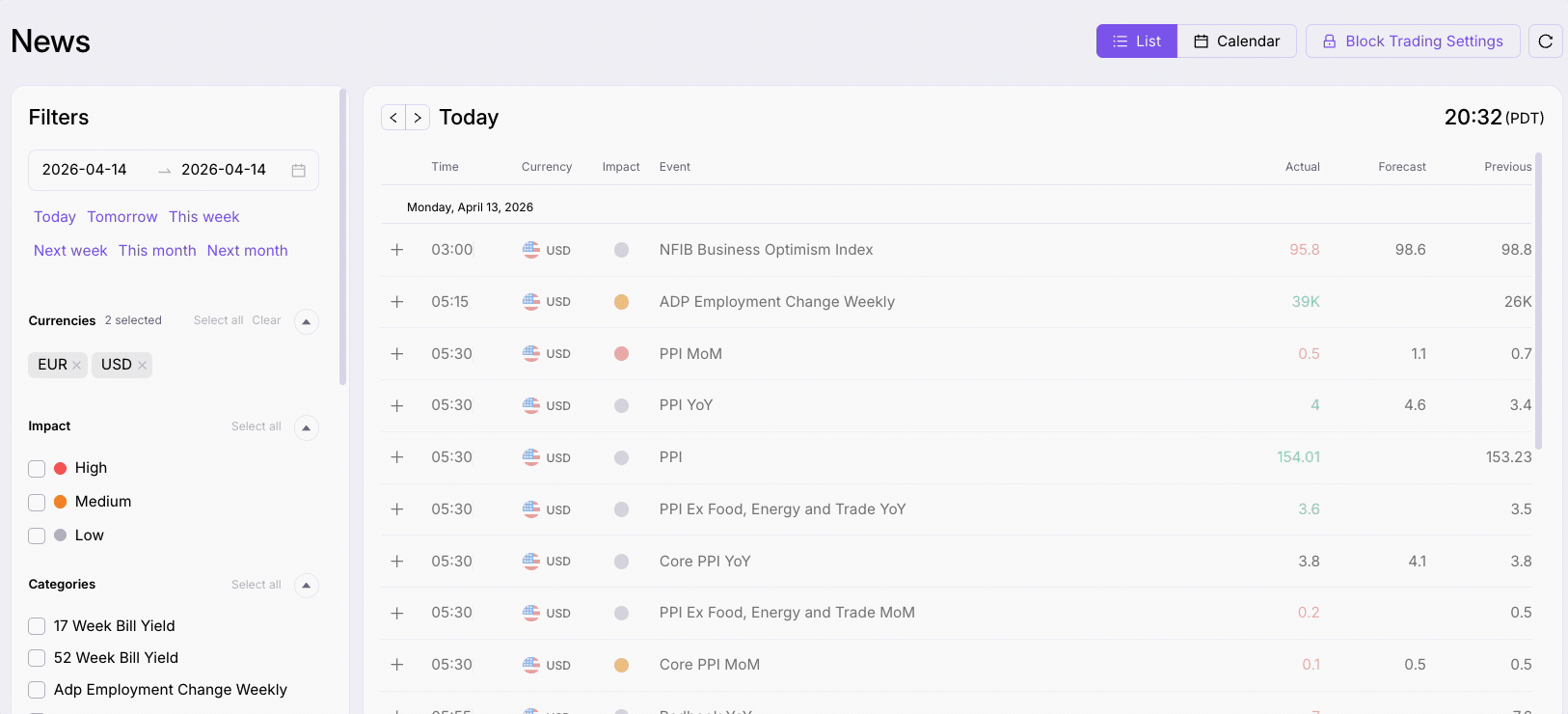Select the This month date shortcut
Viewport: 1568px width, 714px height.
(x=157, y=251)
